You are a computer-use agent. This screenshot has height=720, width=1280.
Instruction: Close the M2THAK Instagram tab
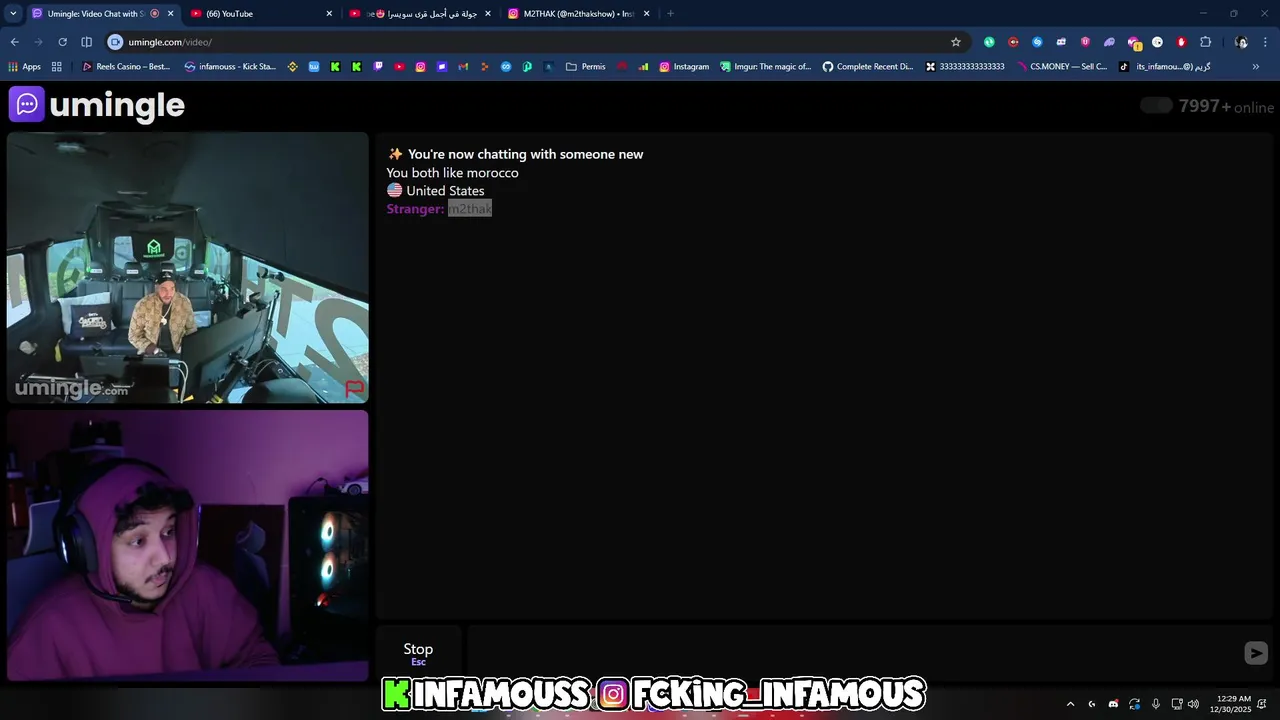(x=647, y=14)
